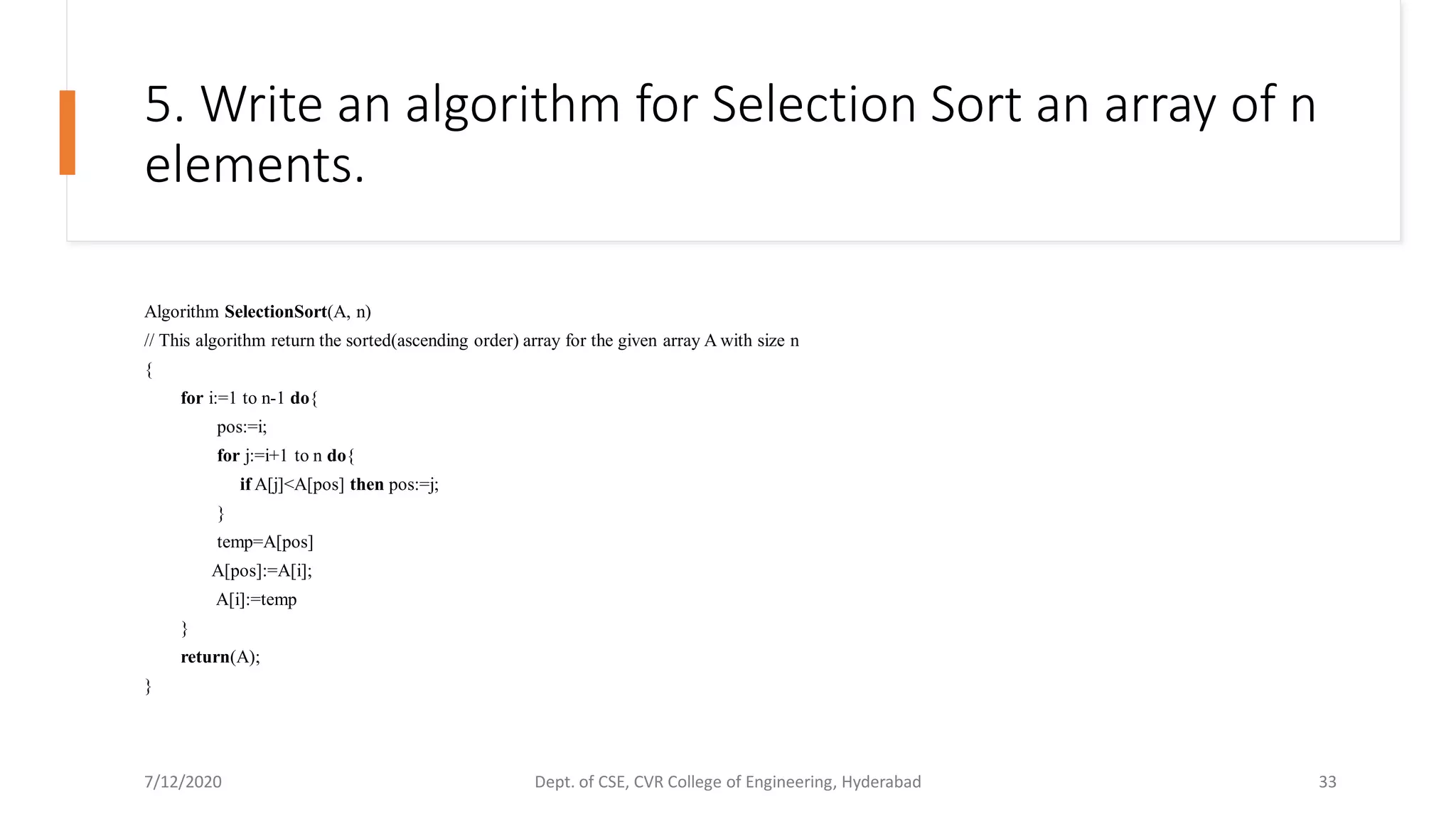Click the comment line describing the sorted array
Viewport: 1456px width, 819px height.
click(x=471, y=341)
